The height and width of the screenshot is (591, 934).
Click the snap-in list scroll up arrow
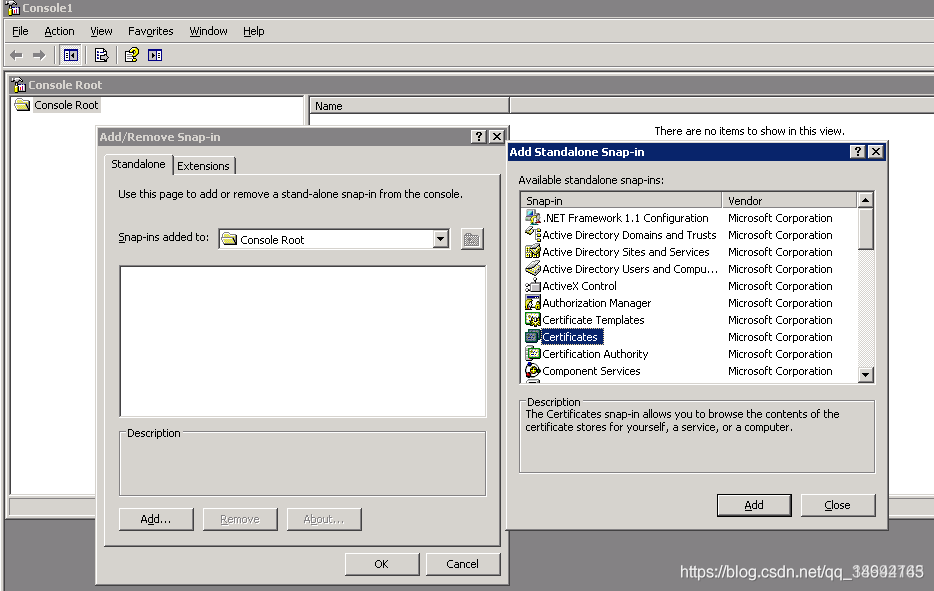865,200
